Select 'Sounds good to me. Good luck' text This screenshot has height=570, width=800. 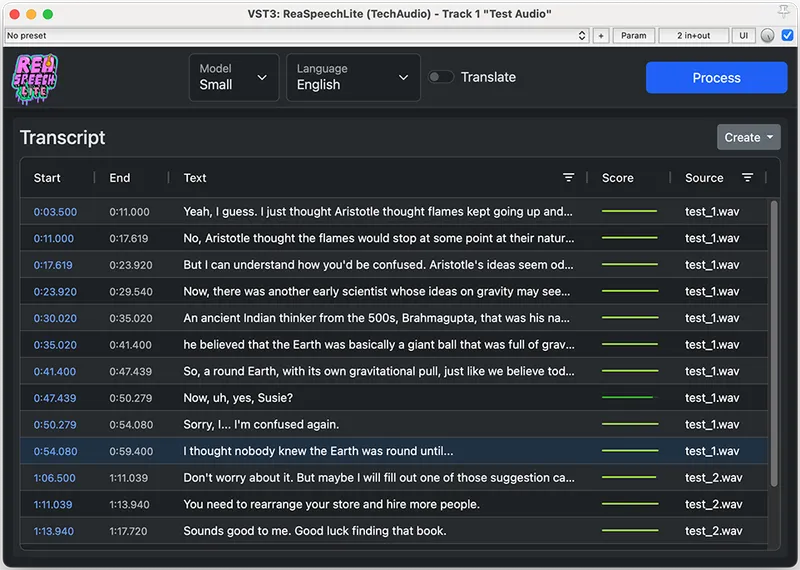coord(315,531)
